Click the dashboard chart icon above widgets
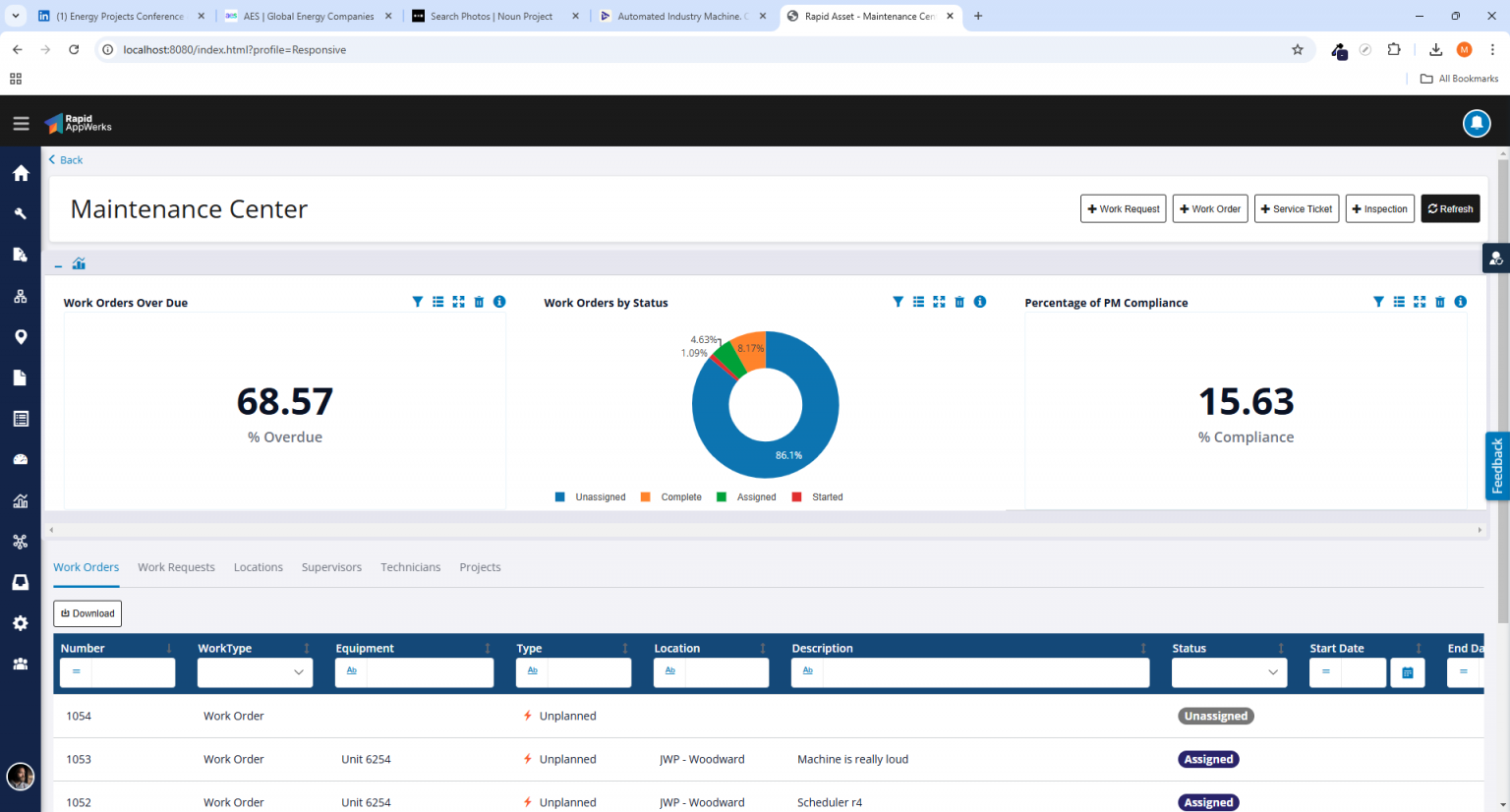Viewport: 1510px width, 812px height. pyautogui.click(x=79, y=263)
